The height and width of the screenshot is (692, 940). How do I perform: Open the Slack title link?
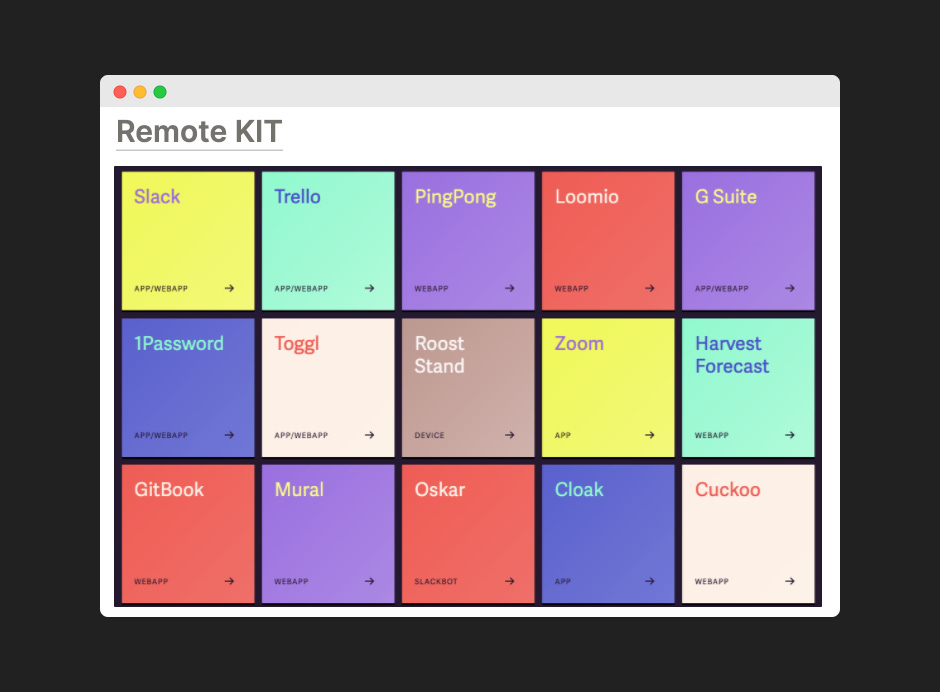tap(157, 197)
